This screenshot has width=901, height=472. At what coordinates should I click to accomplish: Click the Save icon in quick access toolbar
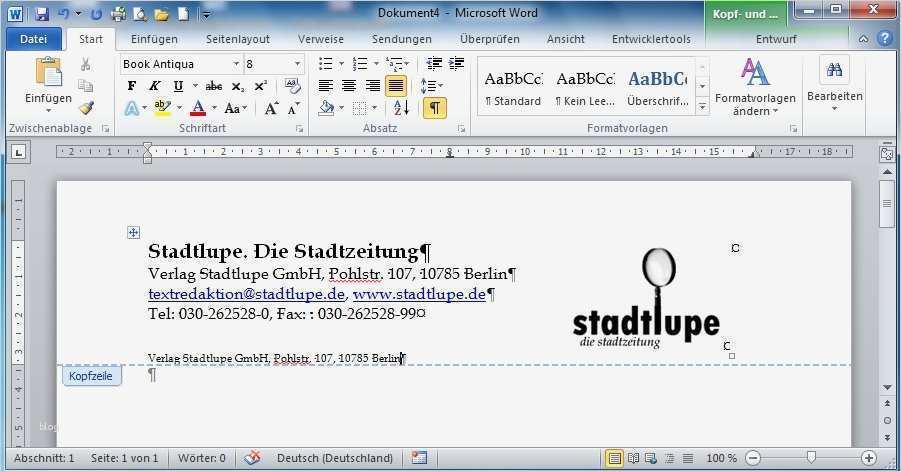click(41, 14)
